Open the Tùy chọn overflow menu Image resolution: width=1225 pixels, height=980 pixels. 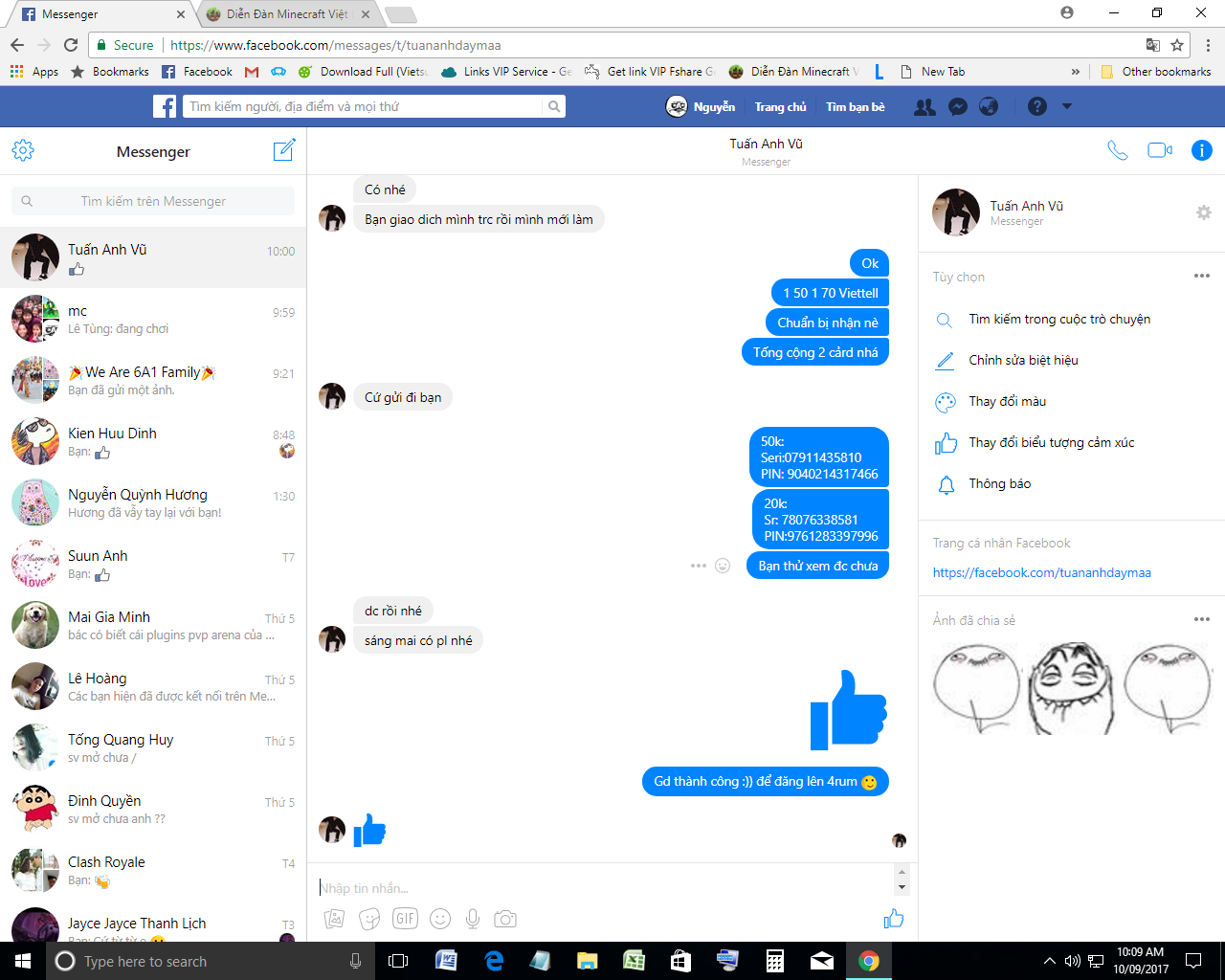tap(1202, 276)
